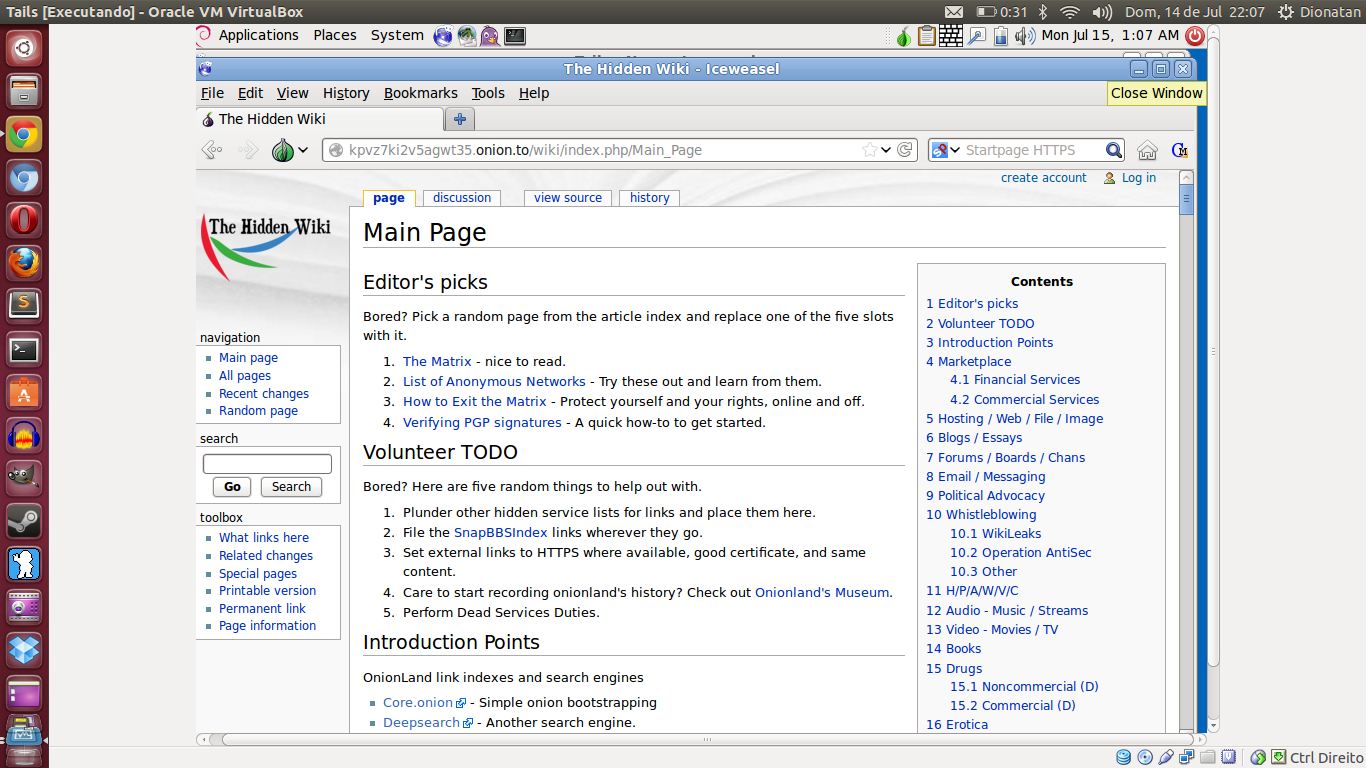1366x768 pixels.
Task: Click the VirtualBox hard disk status icon
Action: (1124, 757)
